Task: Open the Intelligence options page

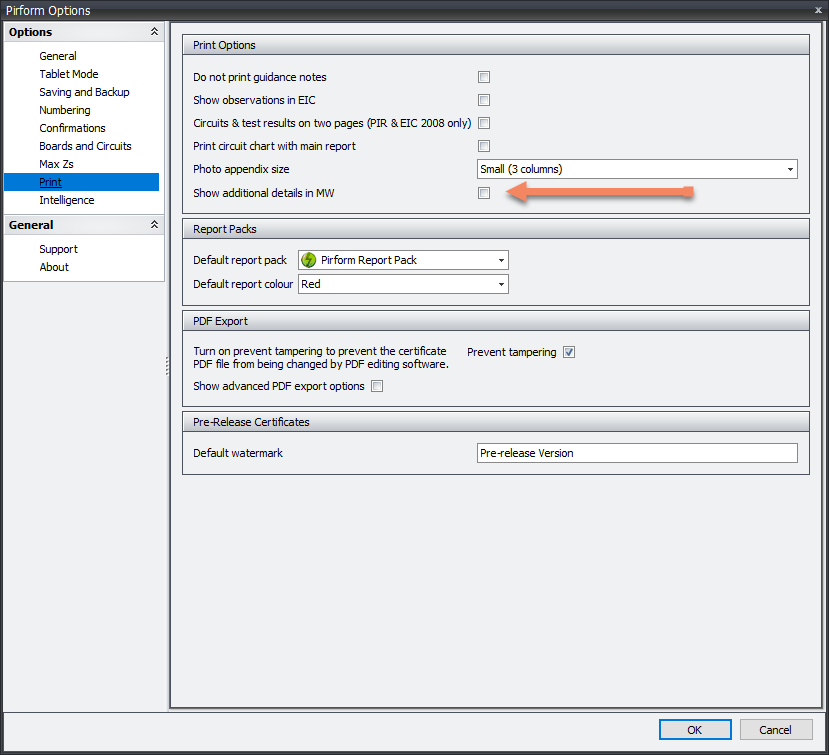Action: point(67,200)
